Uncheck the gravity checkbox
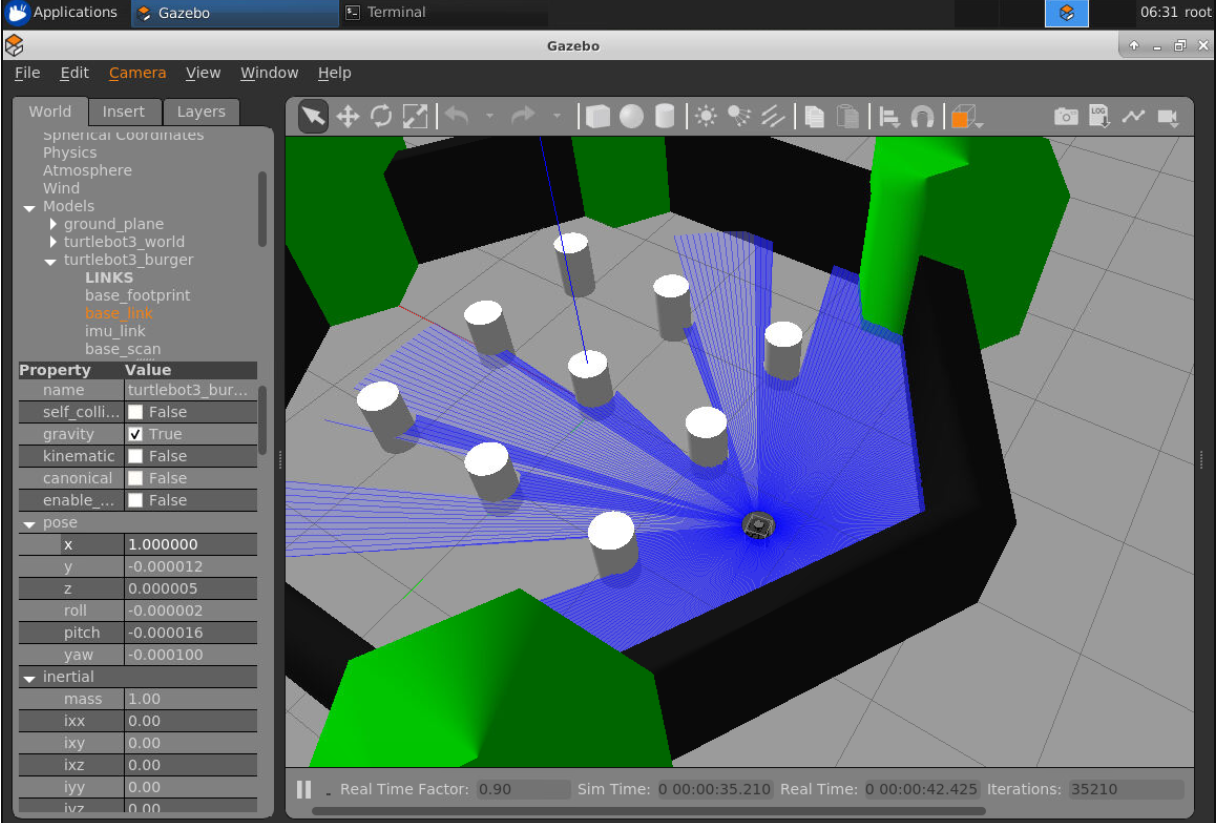Image resolution: width=1216 pixels, height=823 pixels. (x=135, y=434)
